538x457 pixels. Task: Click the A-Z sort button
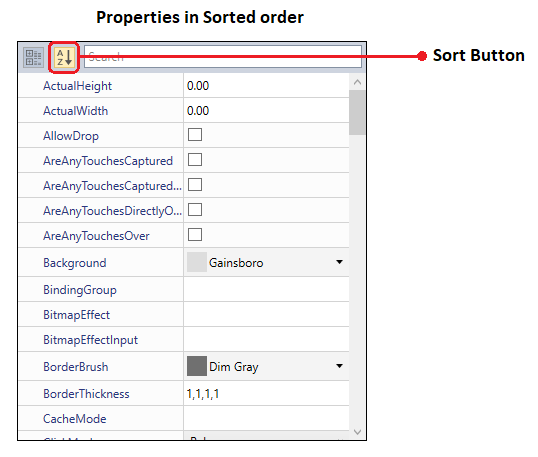(65, 57)
